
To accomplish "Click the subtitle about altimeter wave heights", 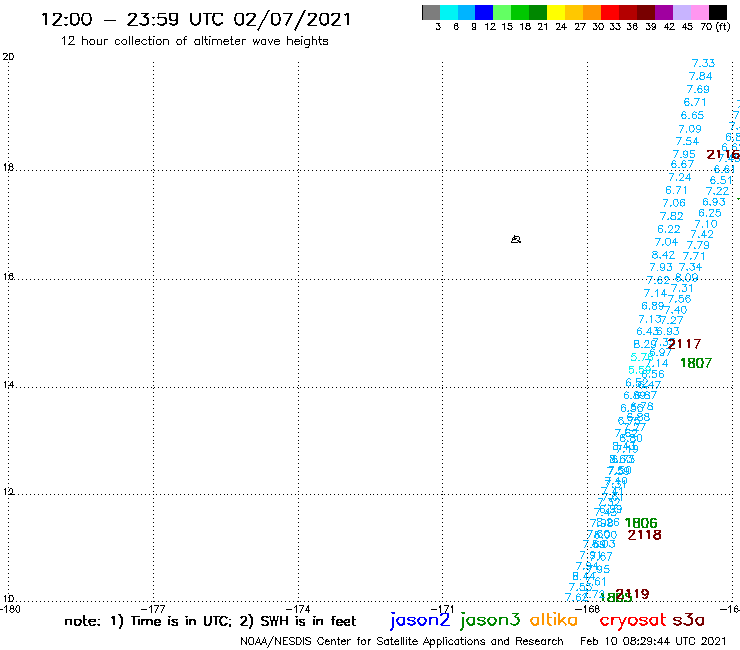I will tap(194, 41).
